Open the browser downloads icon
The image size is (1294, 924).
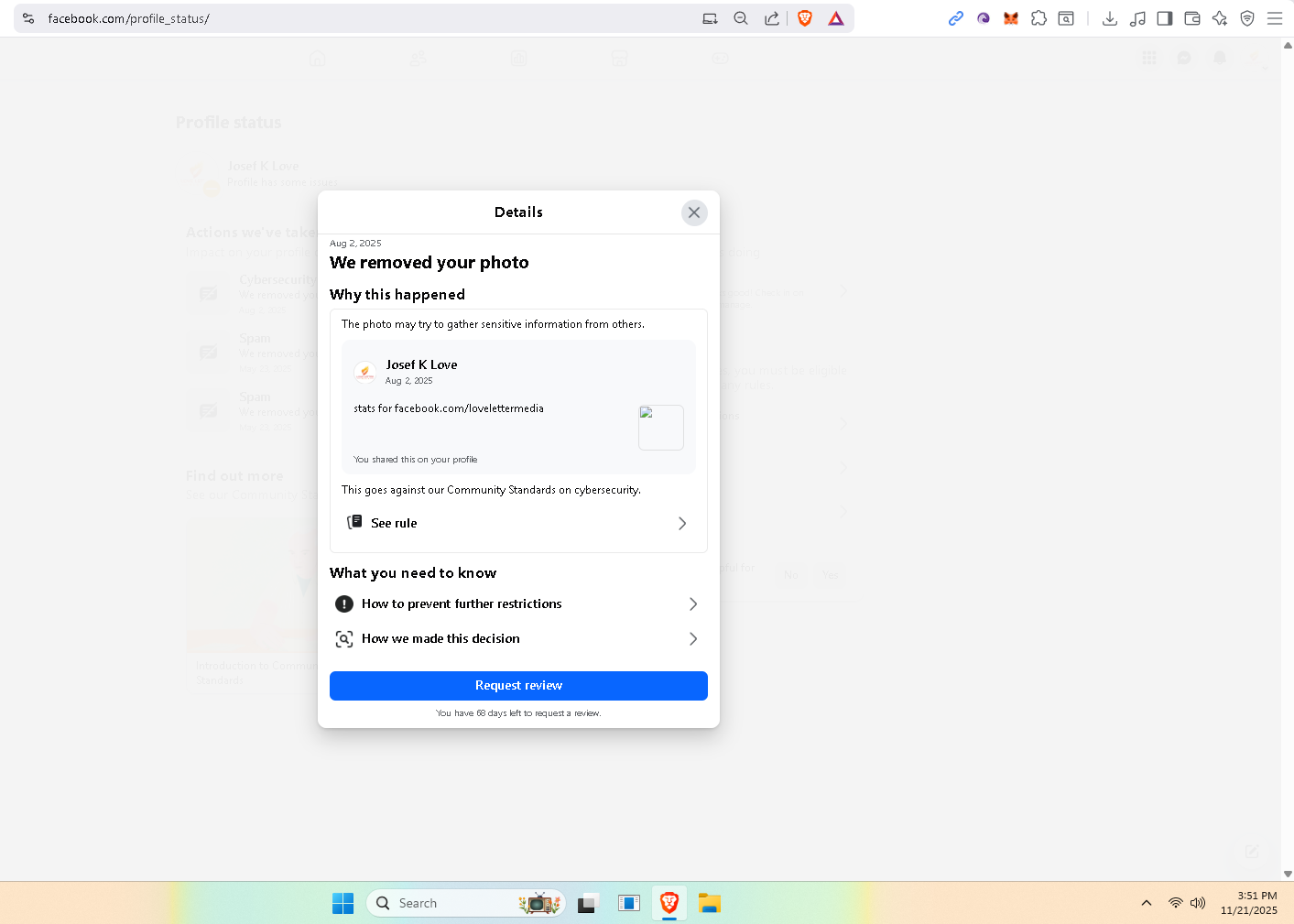(1110, 18)
